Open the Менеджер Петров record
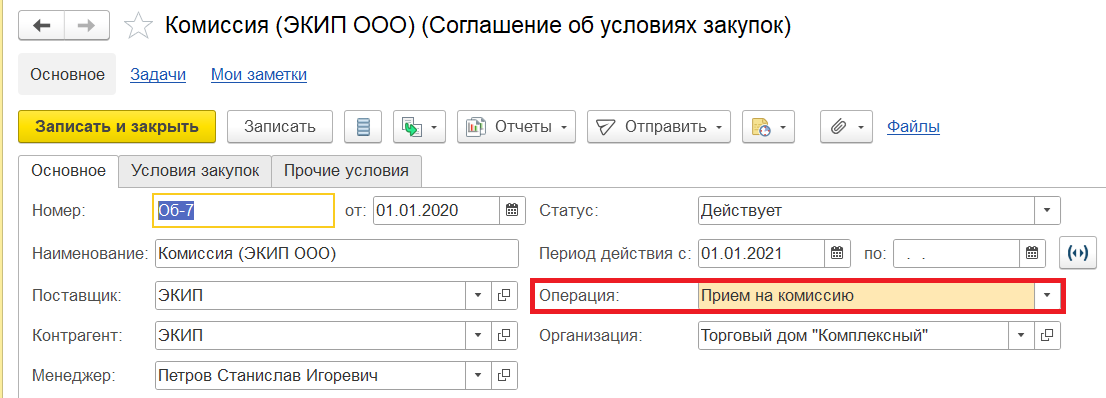 [x=504, y=375]
